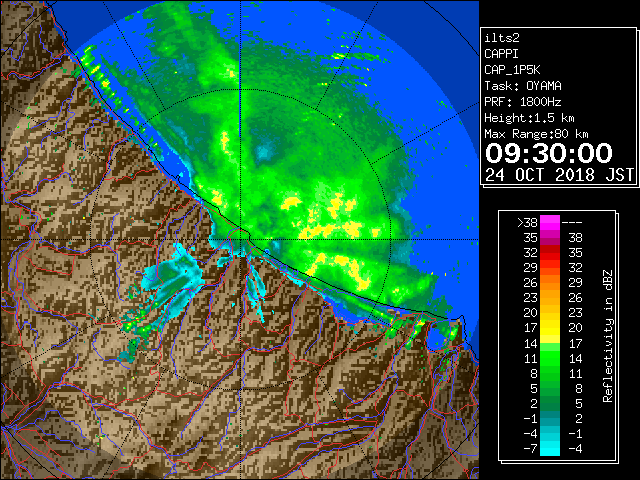Click the '24 OCT 2018 JST' date
The image size is (640, 480).
tap(560, 175)
